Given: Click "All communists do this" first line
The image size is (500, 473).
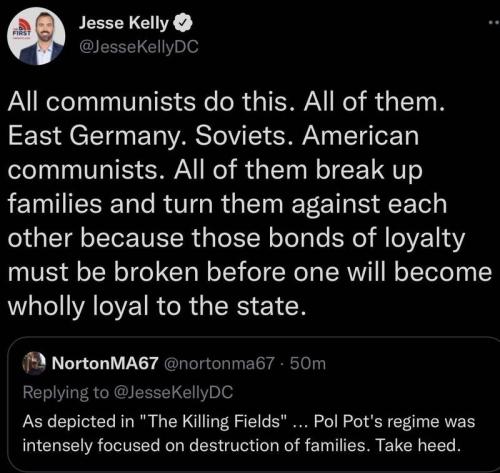Looking at the screenshot, I should pos(226,101).
